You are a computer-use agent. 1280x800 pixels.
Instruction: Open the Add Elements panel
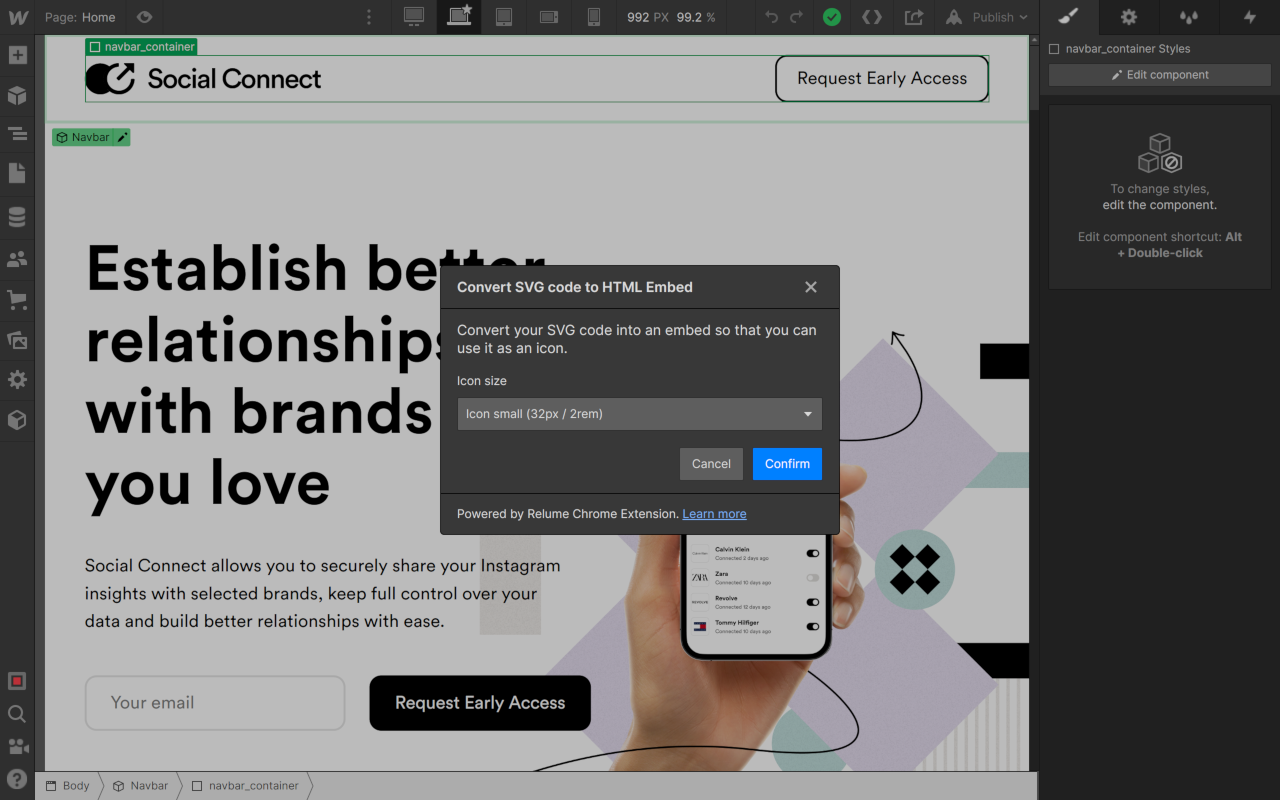click(x=17, y=55)
